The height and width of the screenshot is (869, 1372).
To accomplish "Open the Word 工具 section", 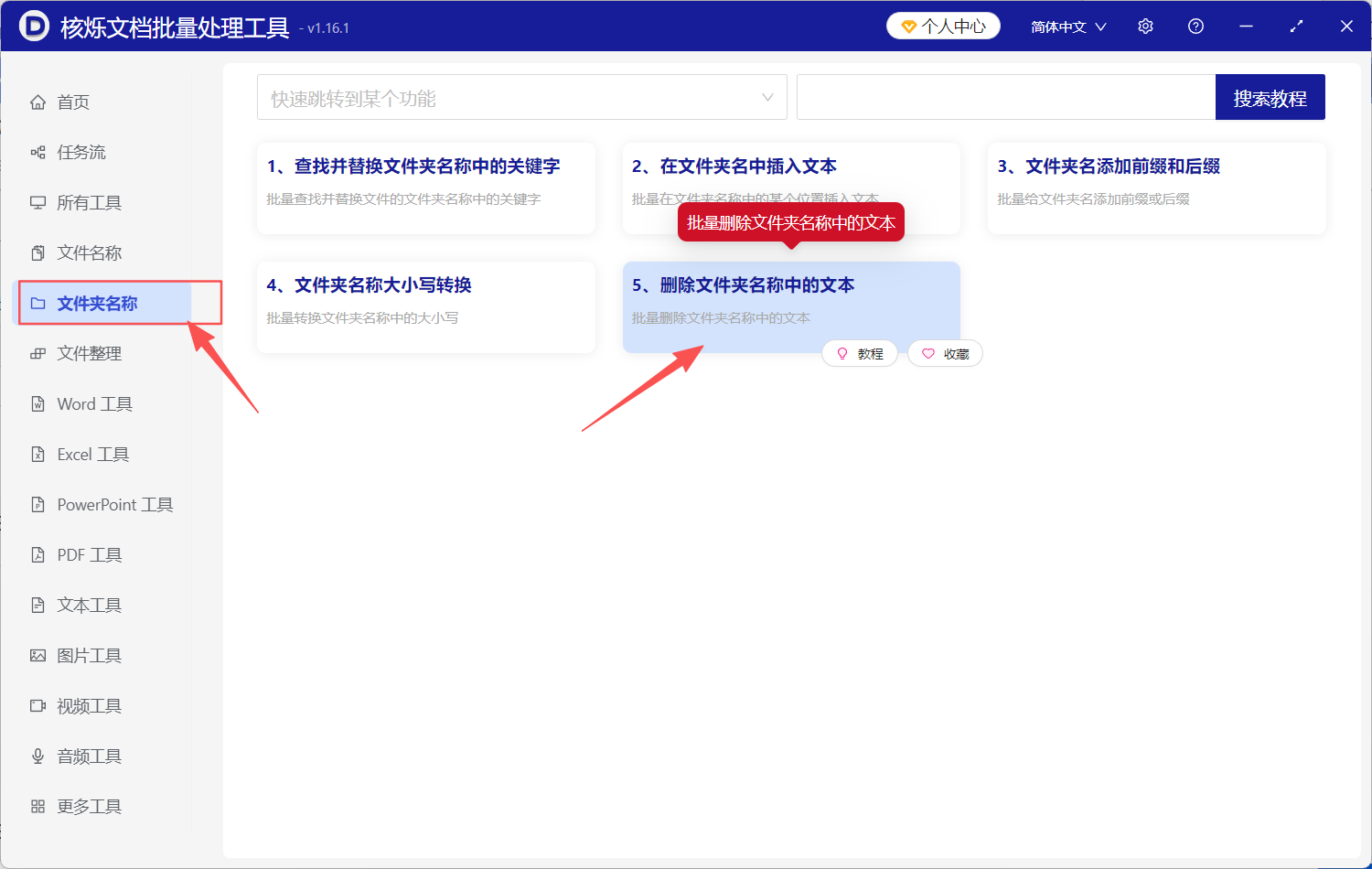I will [91, 403].
